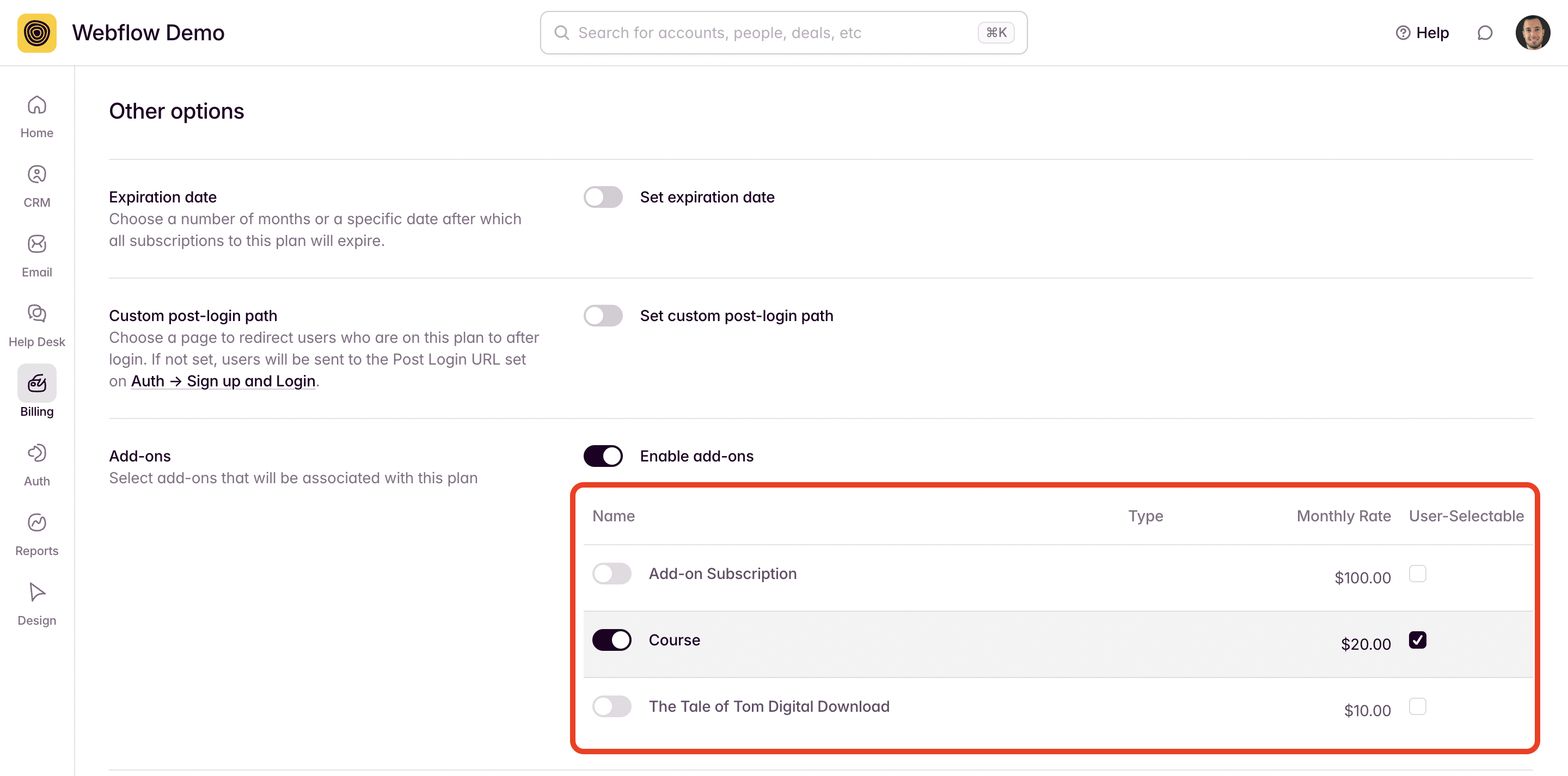The height and width of the screenshot is (776, 1568).
Task: Click the Webflow Demo logo icon
Action: coord(36,33)
